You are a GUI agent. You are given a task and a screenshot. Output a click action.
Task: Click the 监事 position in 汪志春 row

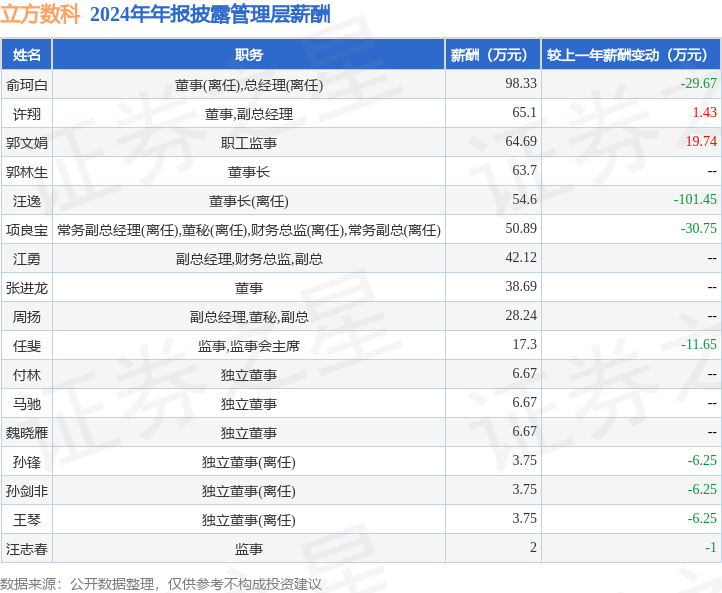click(x=249, y=549)
